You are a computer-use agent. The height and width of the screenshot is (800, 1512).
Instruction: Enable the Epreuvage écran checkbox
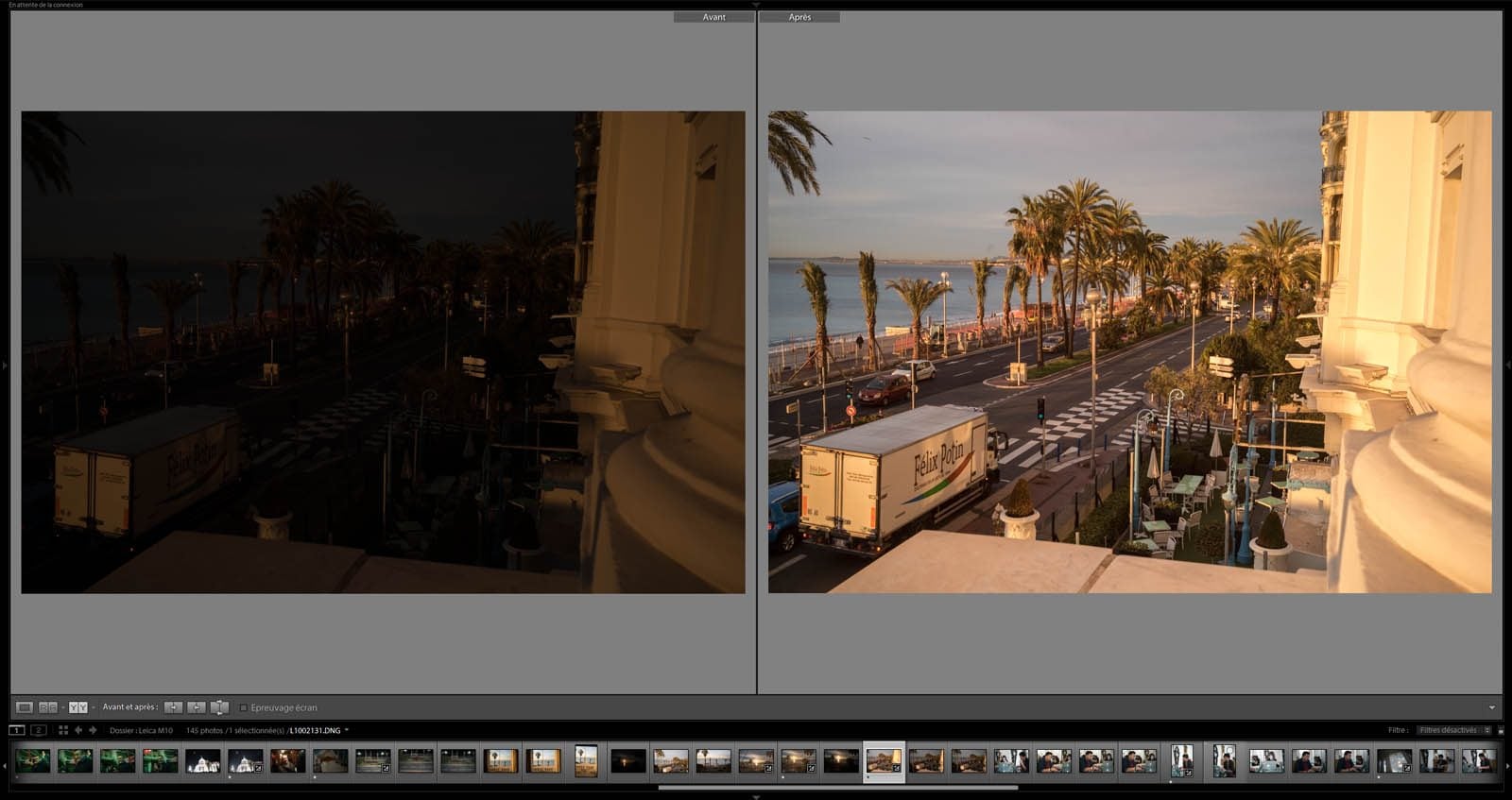pyautogui.click(x=244, y=707)
